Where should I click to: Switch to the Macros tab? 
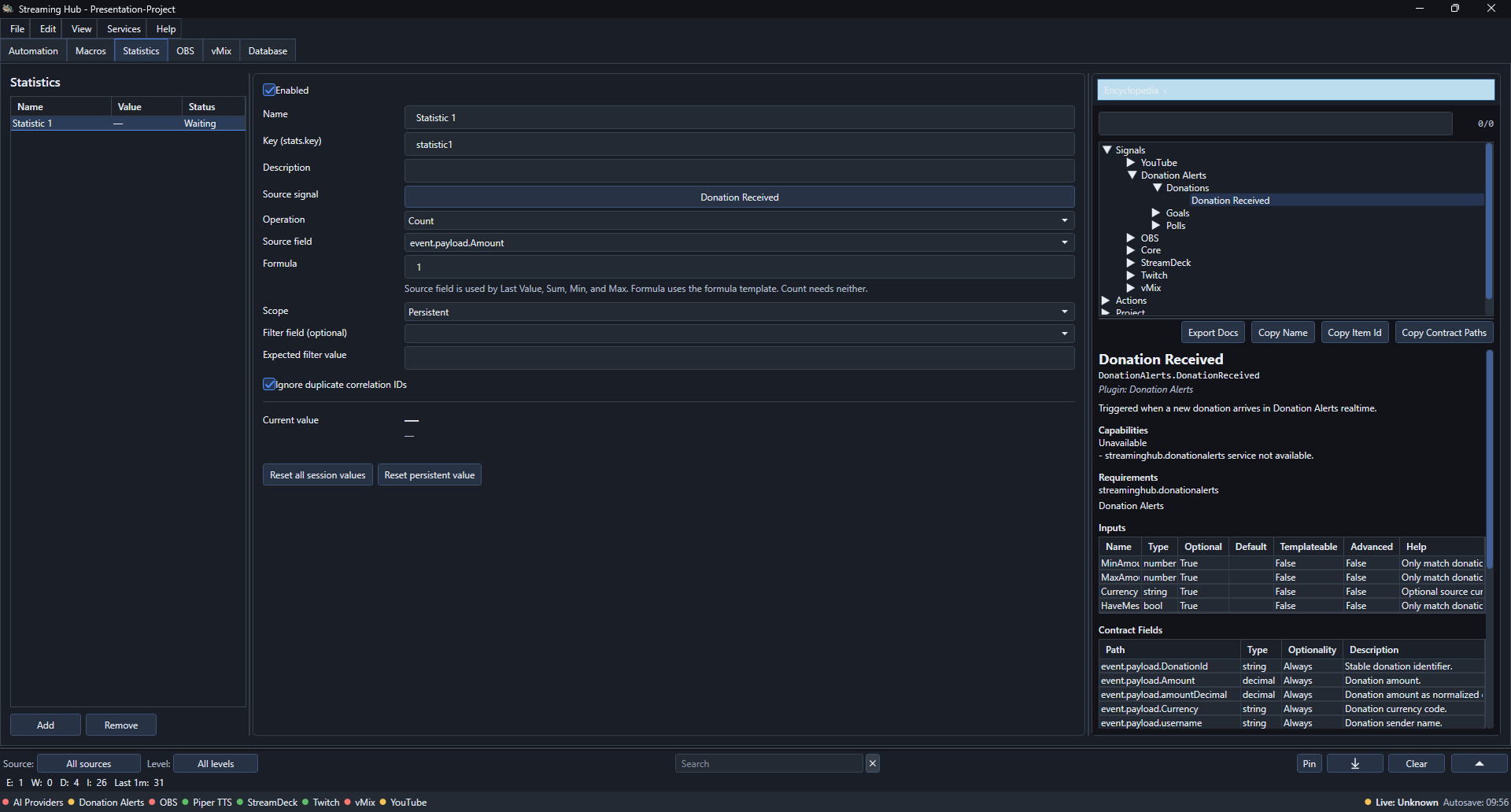[91, 50]
